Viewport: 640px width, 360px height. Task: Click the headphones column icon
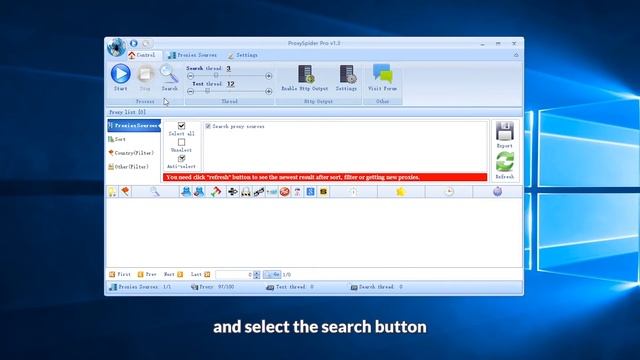tap(246, 191)
